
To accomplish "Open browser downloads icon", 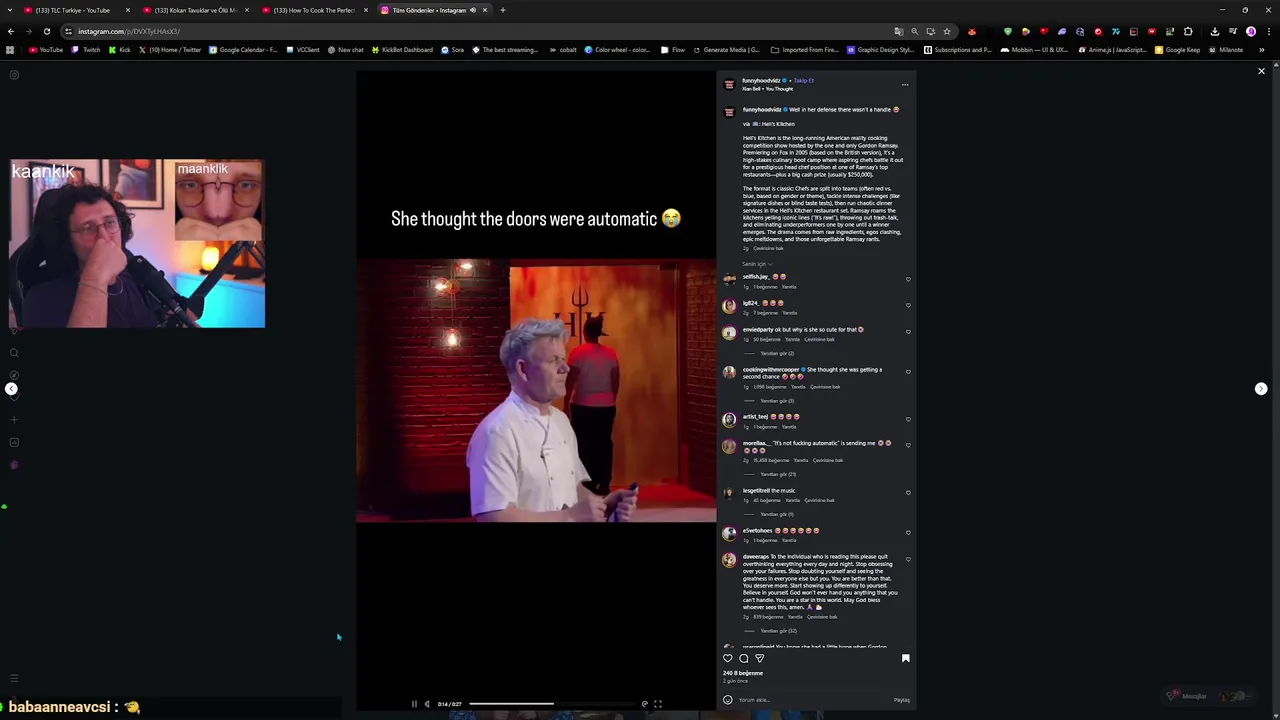I will (1214, 31).
